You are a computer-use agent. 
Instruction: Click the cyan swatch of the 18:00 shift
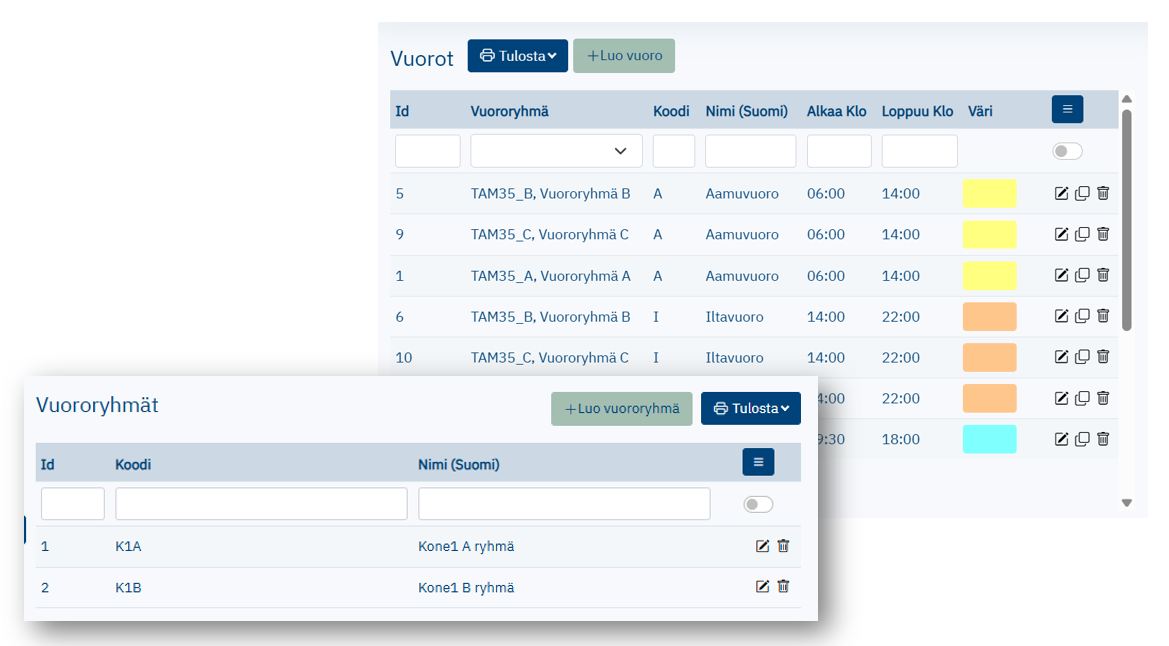click(989, 439)
